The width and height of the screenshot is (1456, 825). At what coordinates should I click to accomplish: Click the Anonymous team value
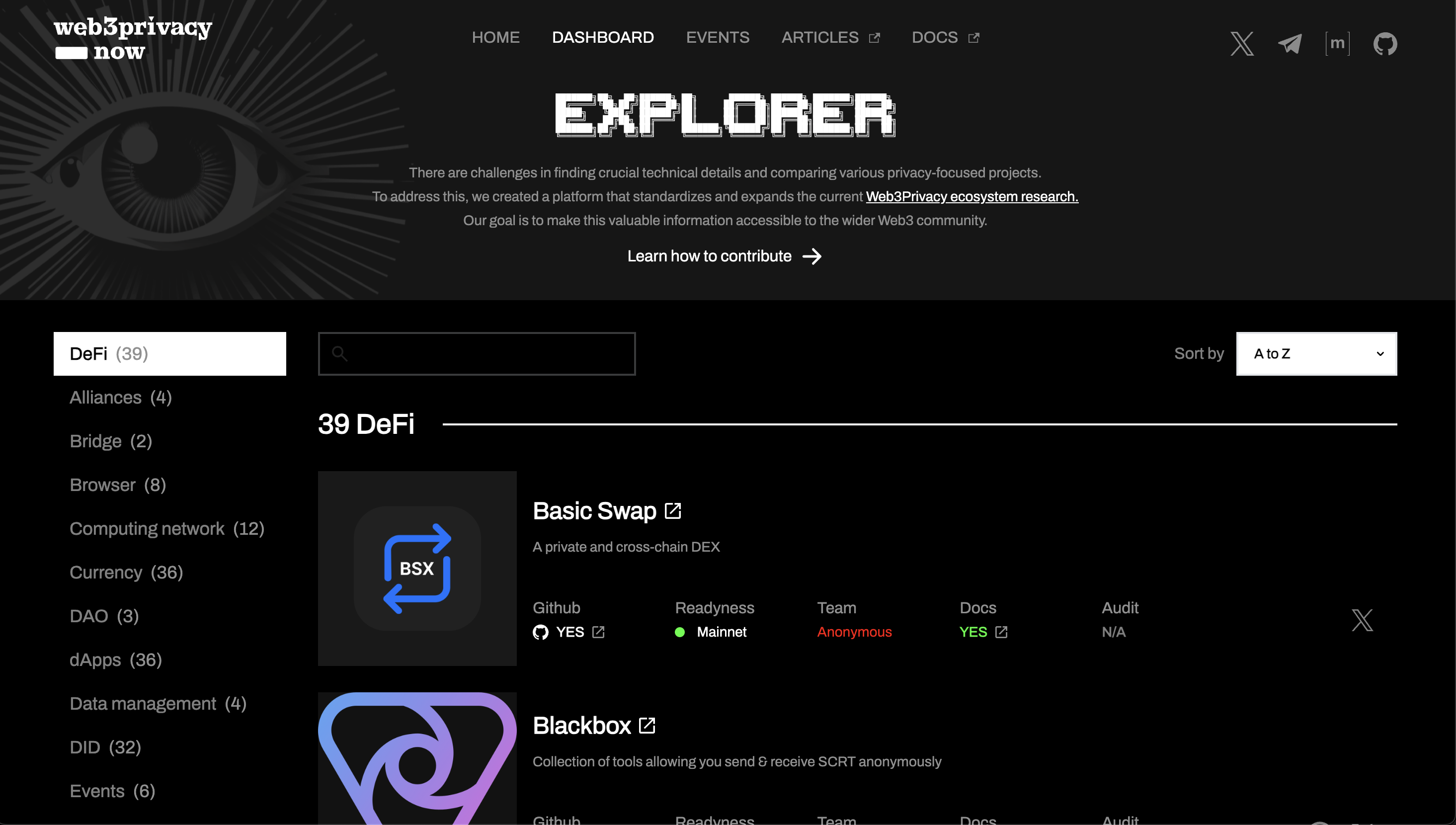(x=854, y=632)
